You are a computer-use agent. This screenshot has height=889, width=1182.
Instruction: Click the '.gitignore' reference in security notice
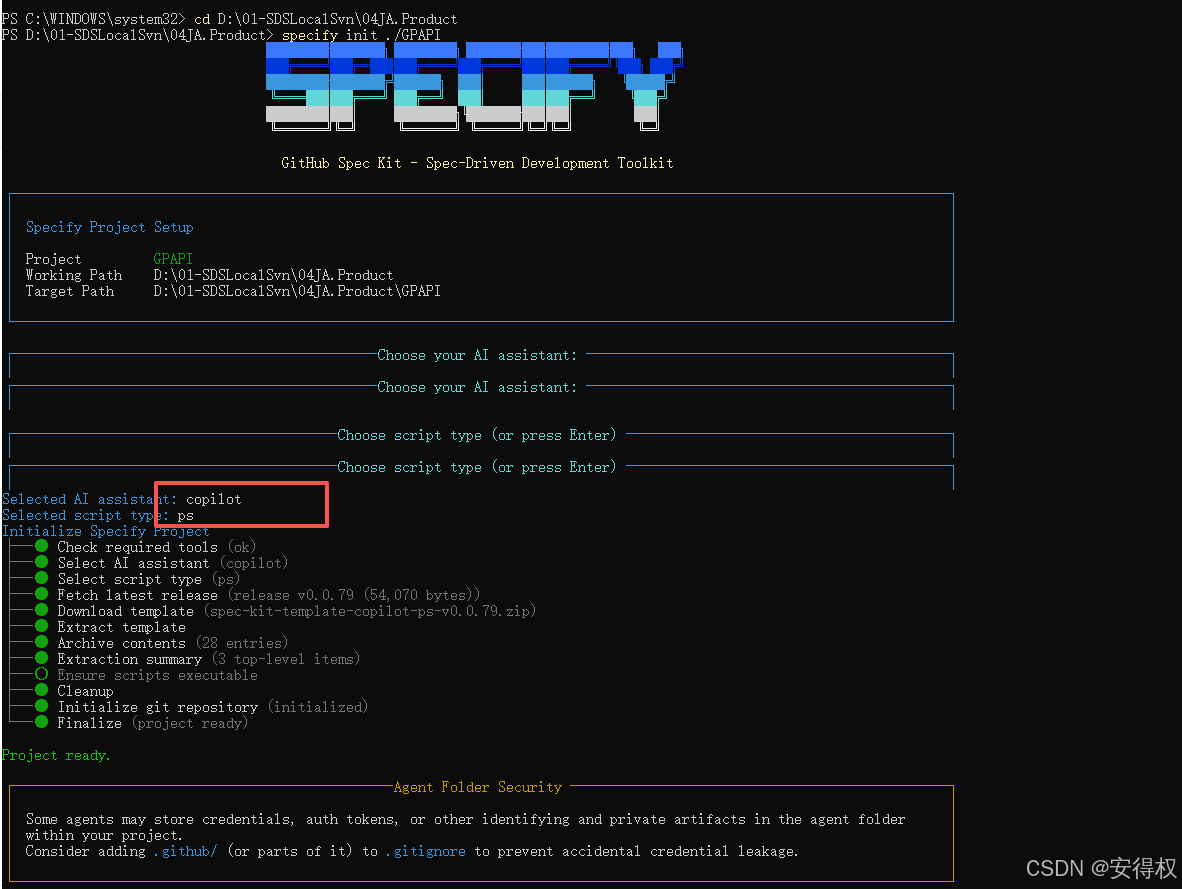[x=426, y=851]
